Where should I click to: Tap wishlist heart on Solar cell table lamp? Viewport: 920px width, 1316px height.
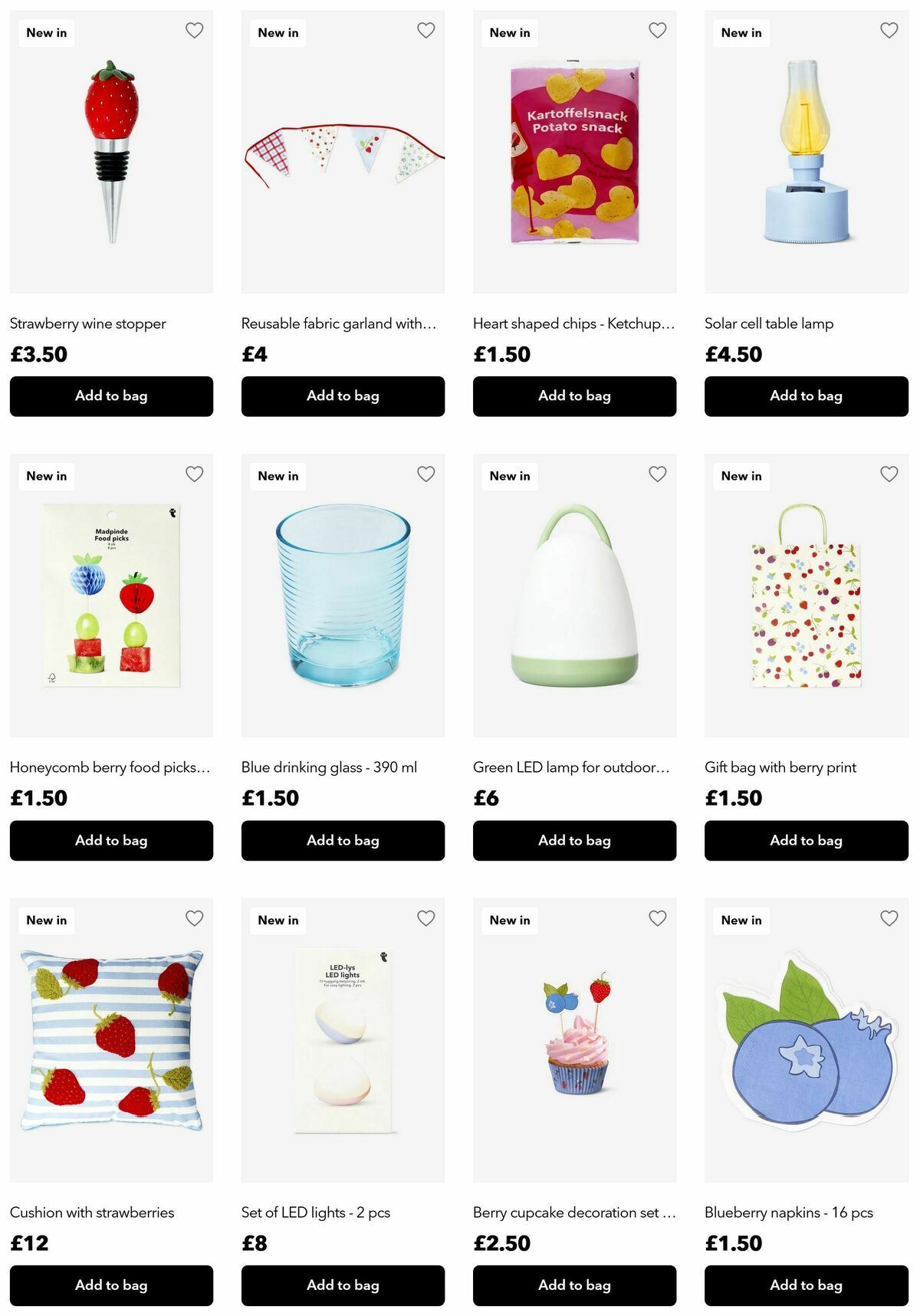tap(889, 31)
